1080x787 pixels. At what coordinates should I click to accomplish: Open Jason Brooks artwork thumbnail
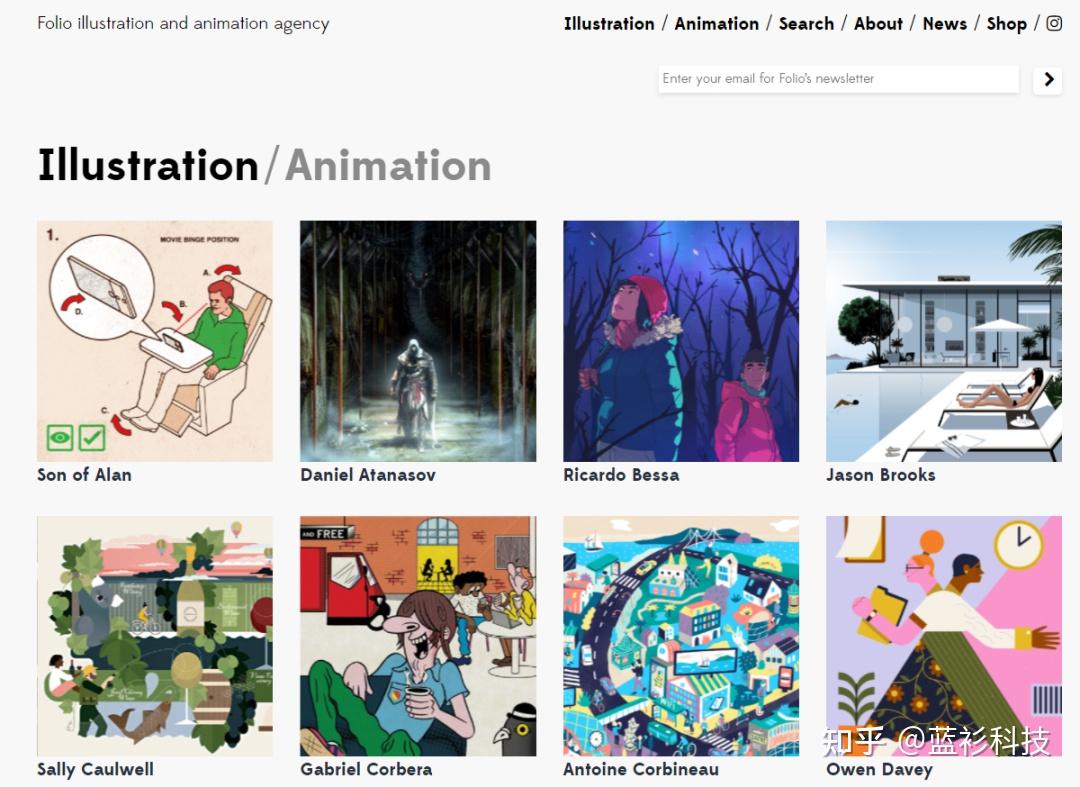pyautogui.click(x=944, y=341)
